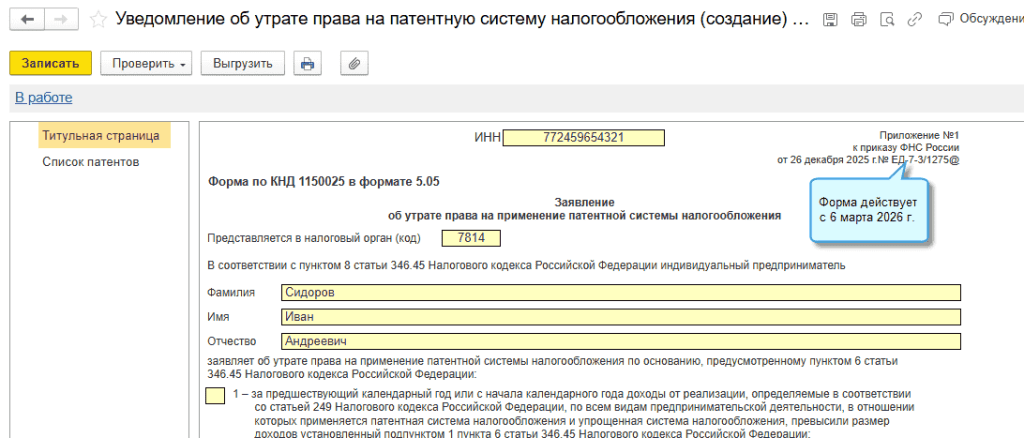Open the preview magnifier icon in header
The height and width of the screenshot is (438, 1024).
[885, 19]
